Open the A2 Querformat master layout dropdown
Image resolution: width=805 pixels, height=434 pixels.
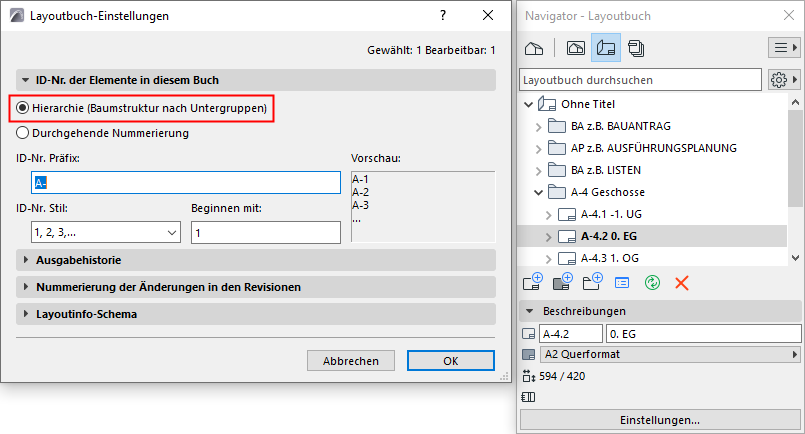pos(670,354)
